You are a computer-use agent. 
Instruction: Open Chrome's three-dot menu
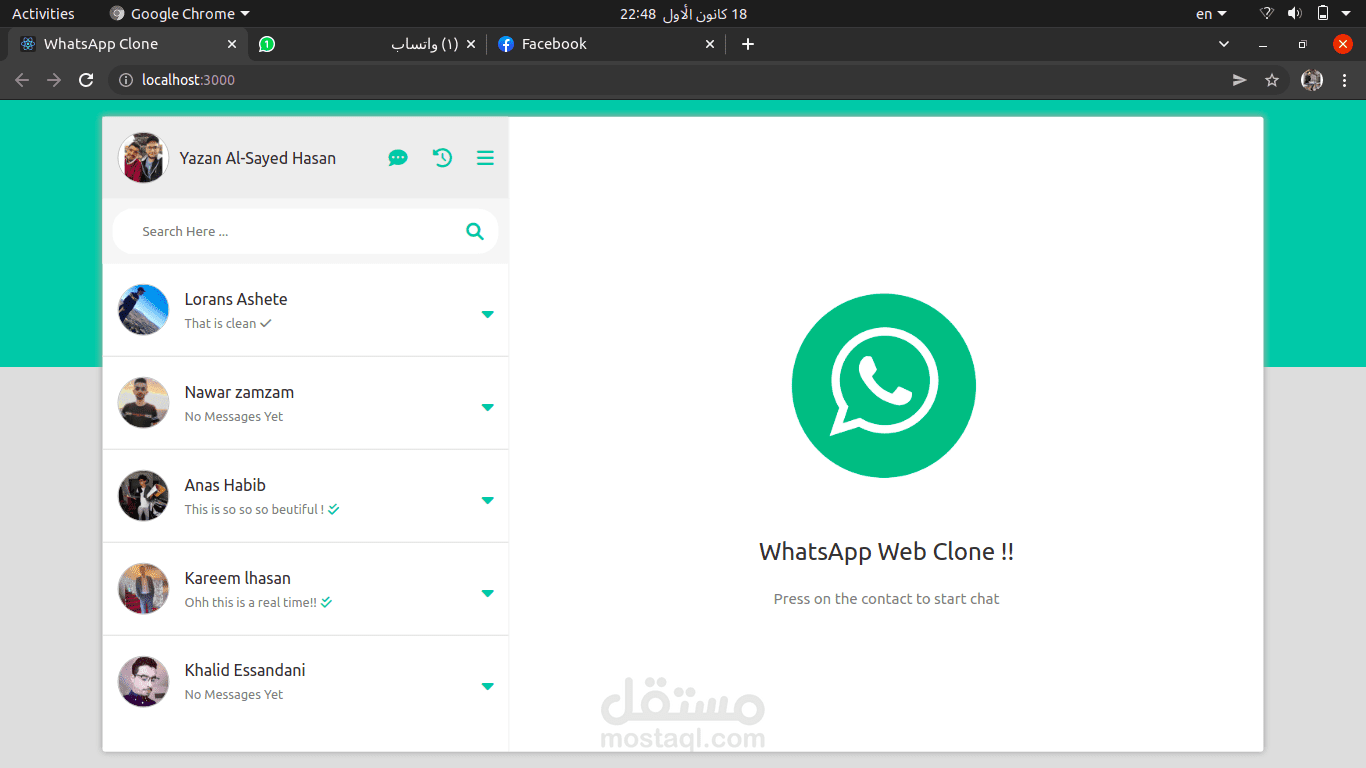(1345, 79)
